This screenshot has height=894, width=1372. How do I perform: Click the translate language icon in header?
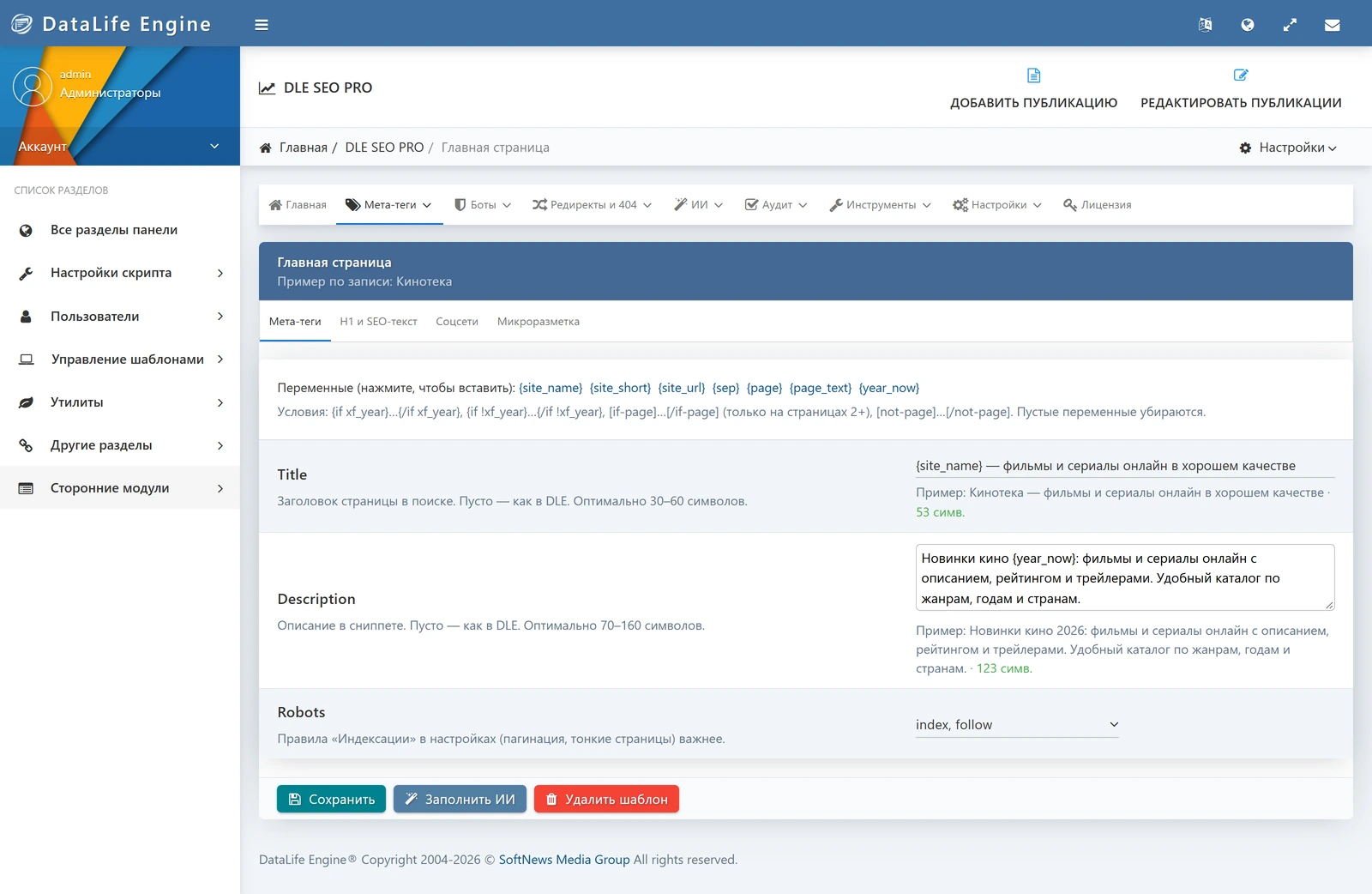(1205, 25)
